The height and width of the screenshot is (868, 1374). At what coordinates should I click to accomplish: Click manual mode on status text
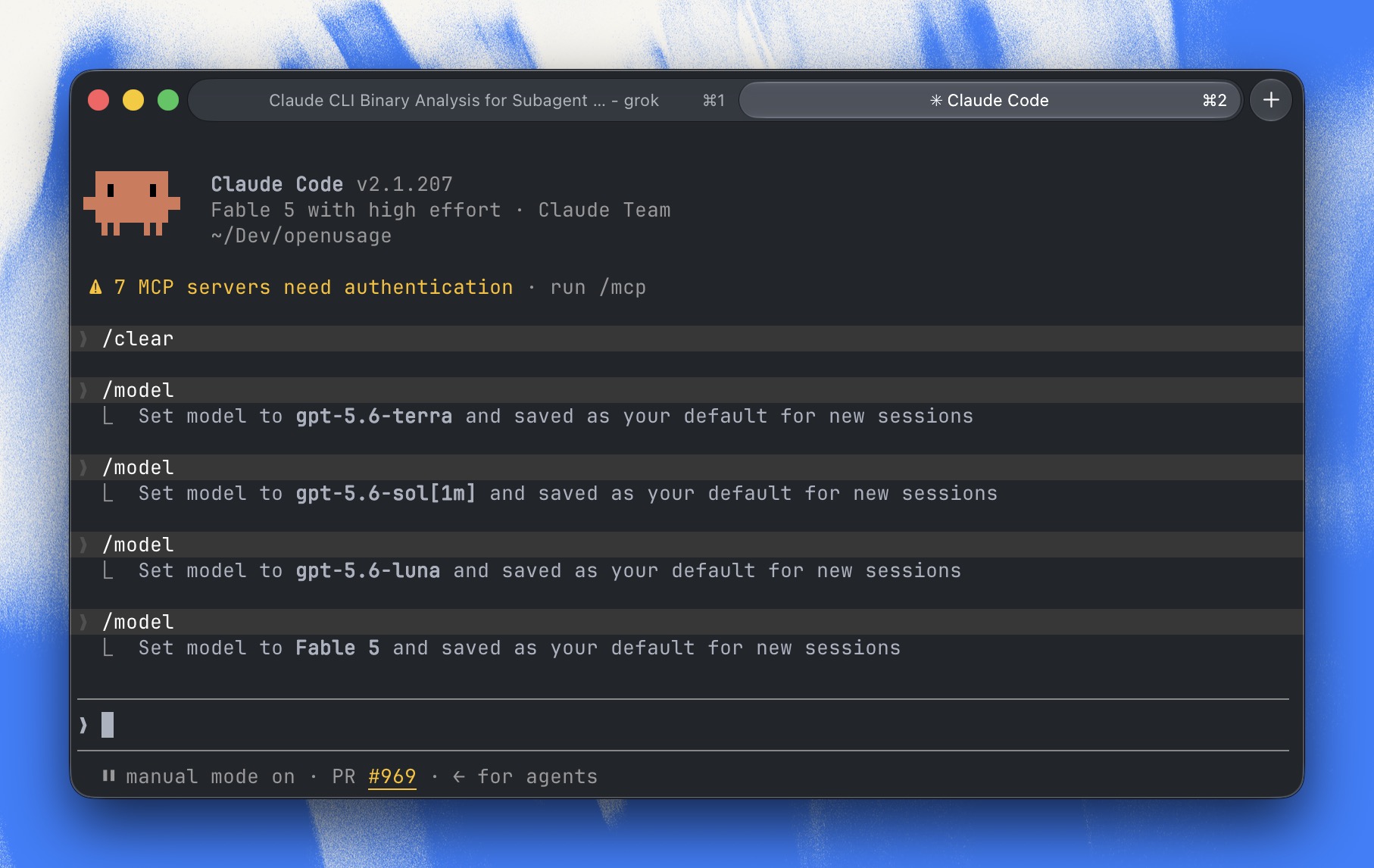tap(211, 776)
